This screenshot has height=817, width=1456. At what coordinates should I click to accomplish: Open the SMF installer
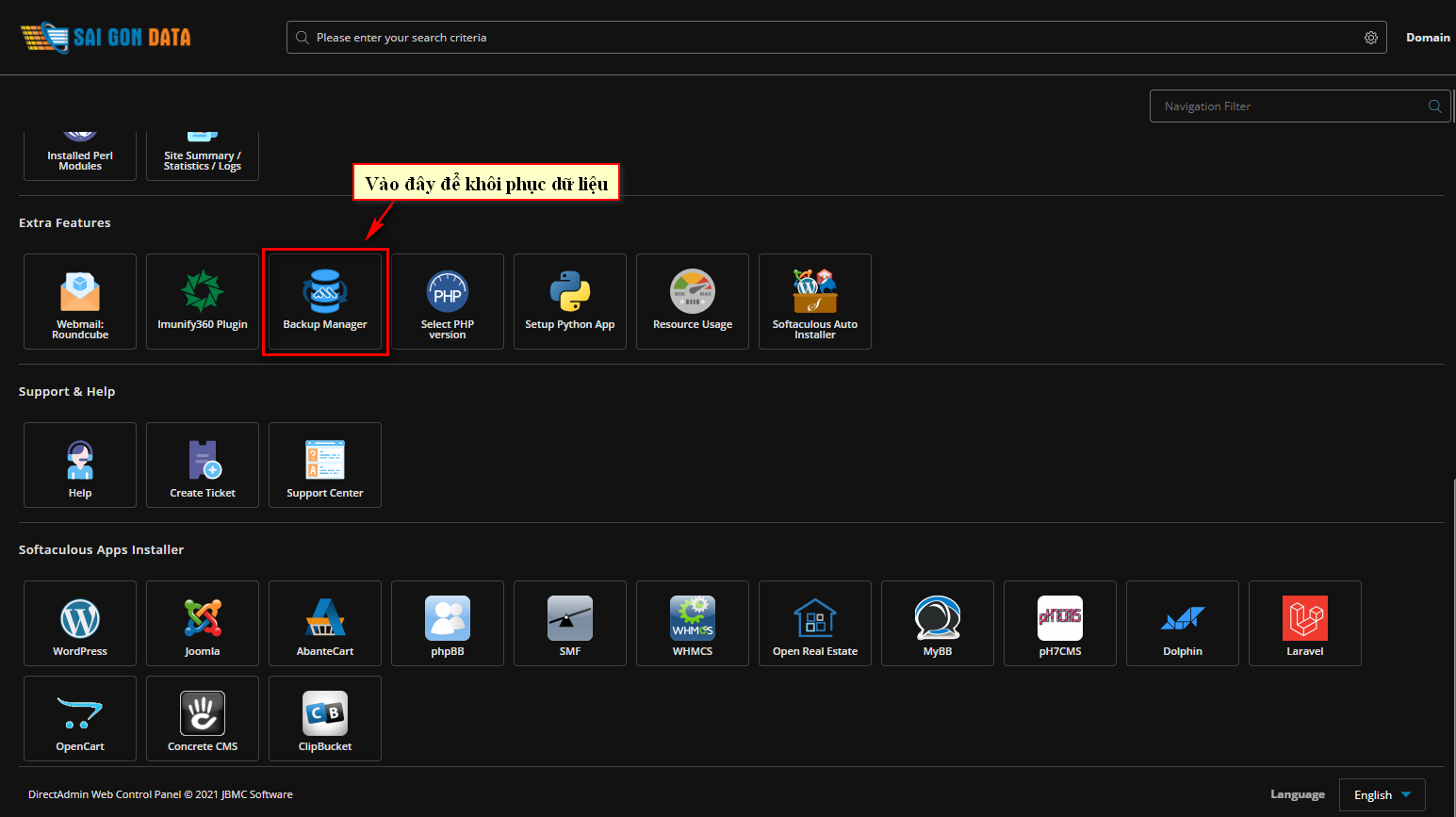pos(570,623)
